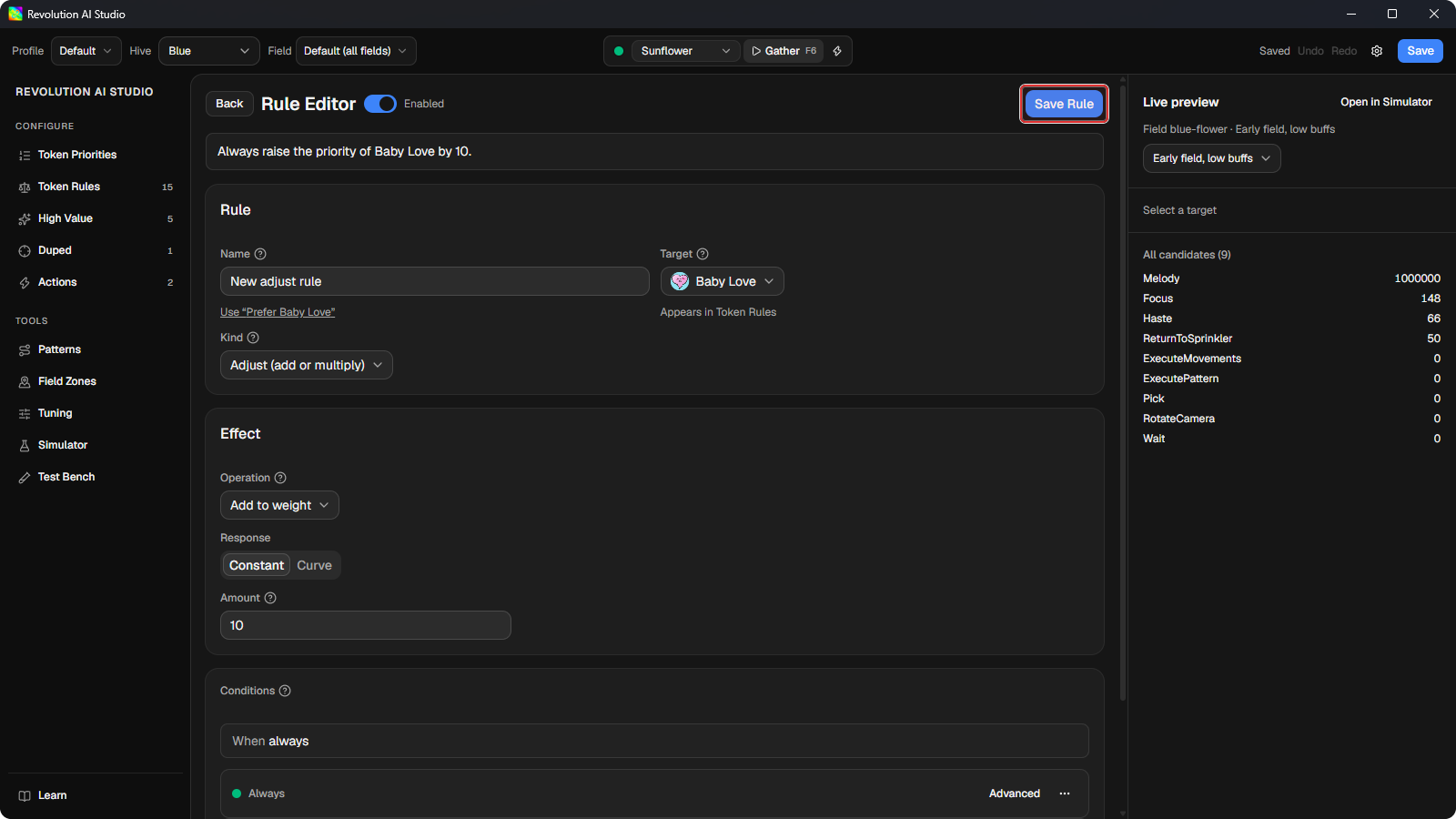Click the Simulator flask icon
The height and width of the screenshot is (819, 1456).
click(25, 446)
